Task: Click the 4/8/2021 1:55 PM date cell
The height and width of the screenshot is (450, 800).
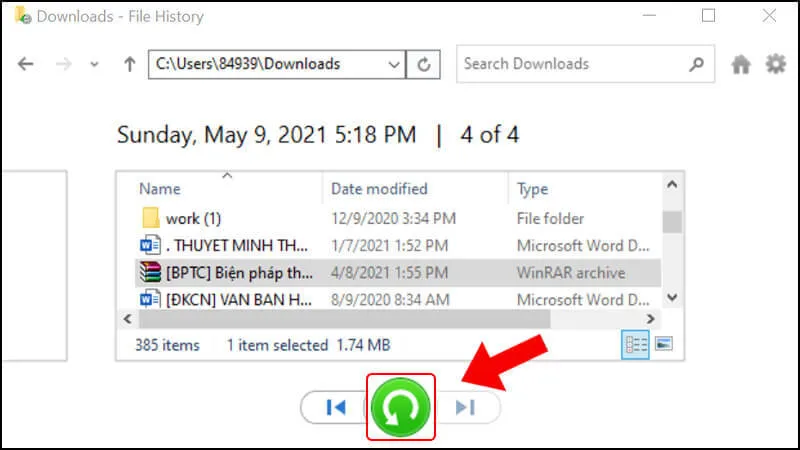Action: click(389, 273)
